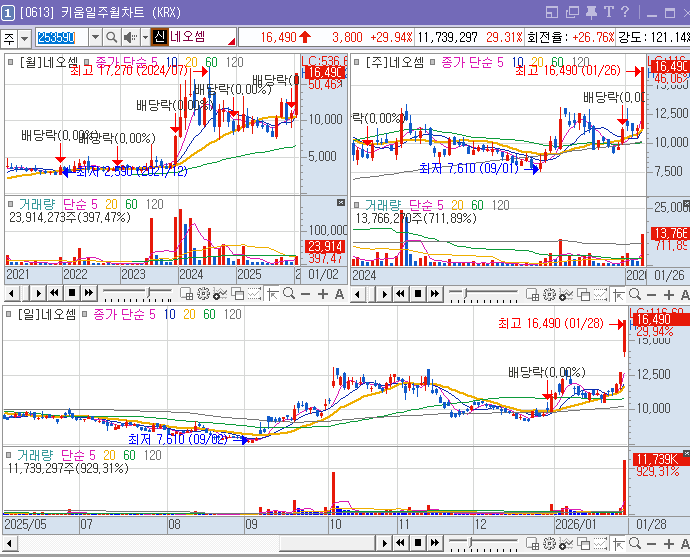Stop the daily chart playback

[418, 543]
